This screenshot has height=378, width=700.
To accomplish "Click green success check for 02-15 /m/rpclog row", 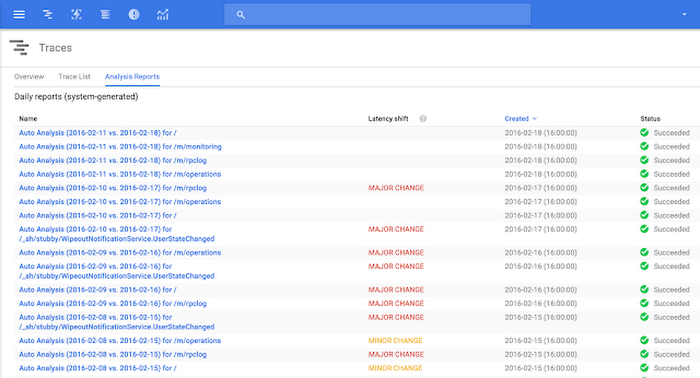I will click(x=644, y=354).
